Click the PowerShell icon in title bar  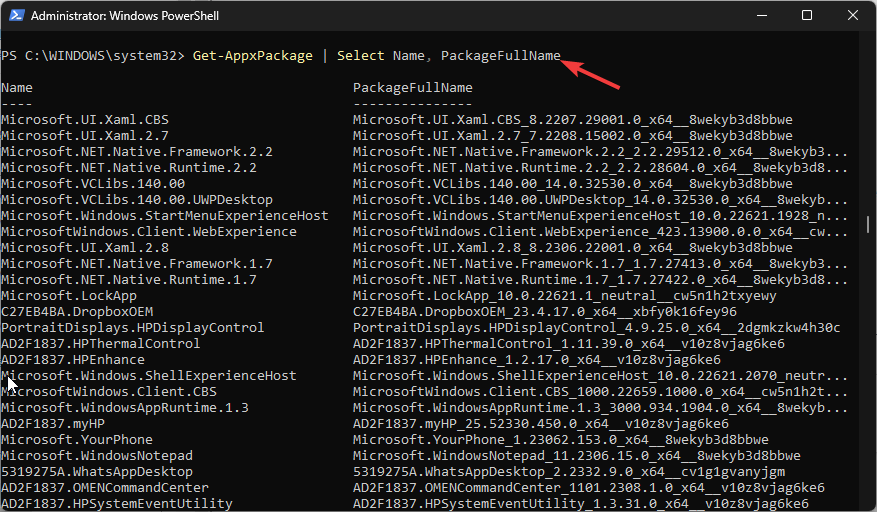click(x=16, y=16)
